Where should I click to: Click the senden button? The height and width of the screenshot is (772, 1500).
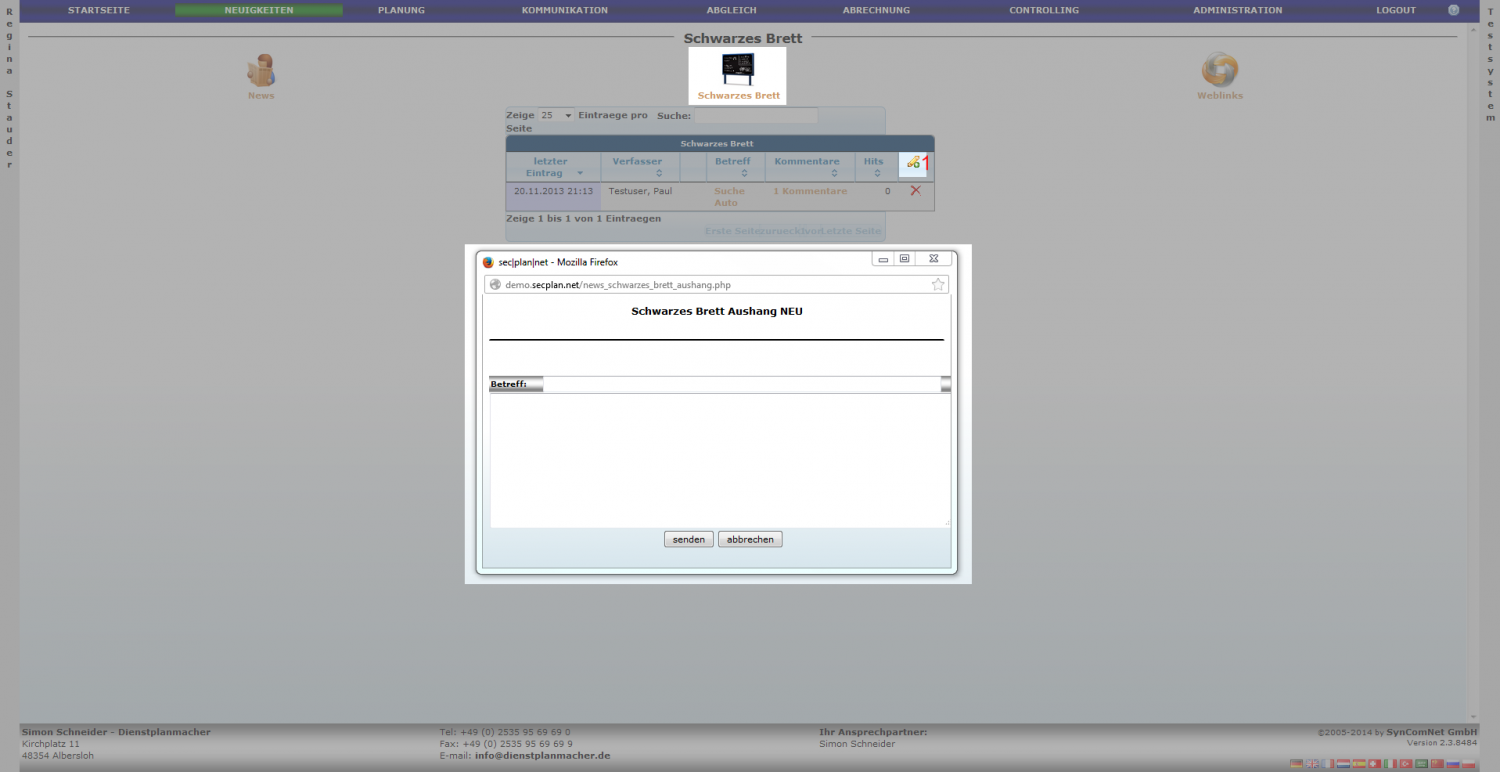pyautogui.click(x=689, y=539)
